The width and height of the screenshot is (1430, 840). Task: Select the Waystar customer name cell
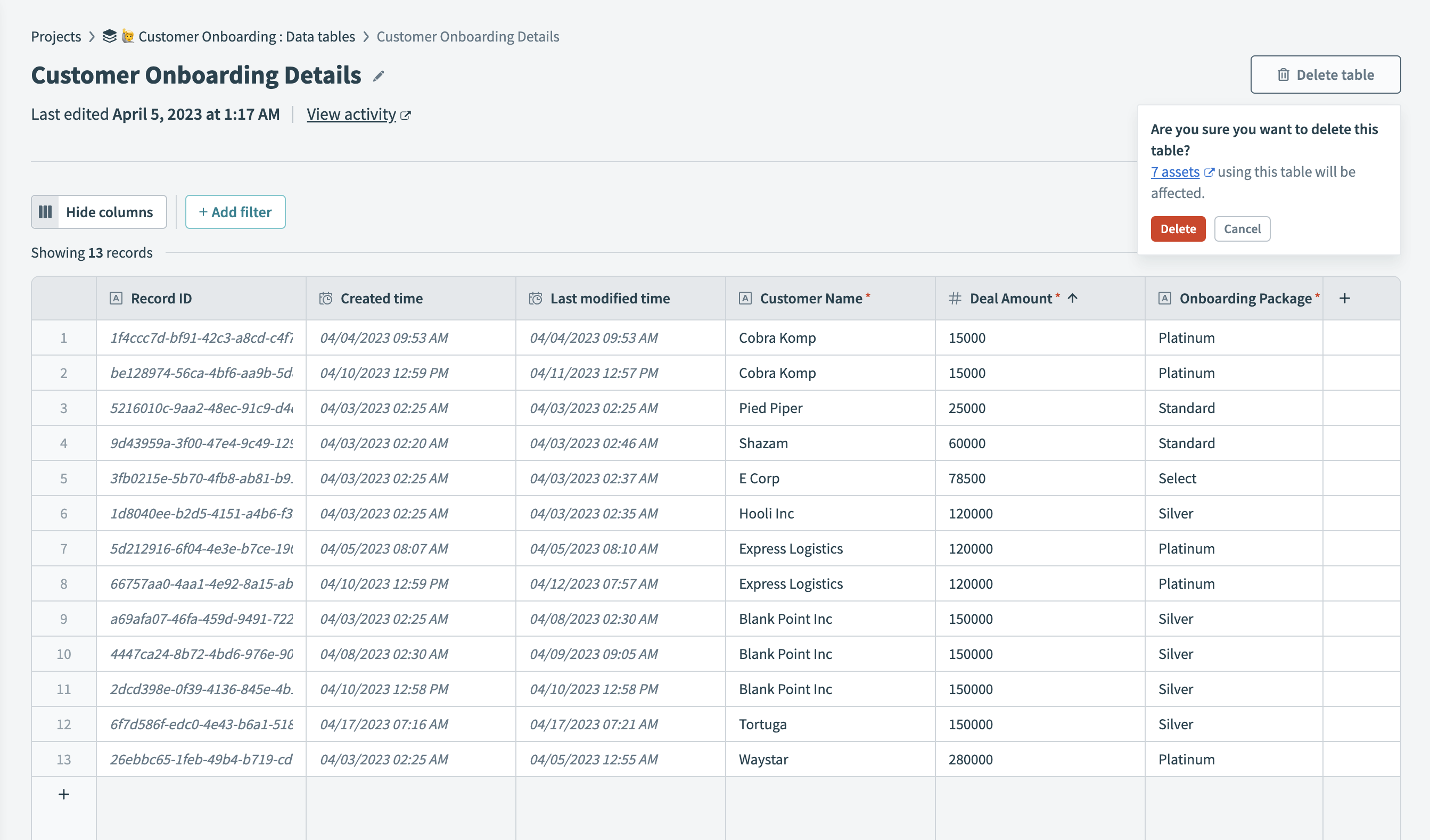tap(763, 759)
